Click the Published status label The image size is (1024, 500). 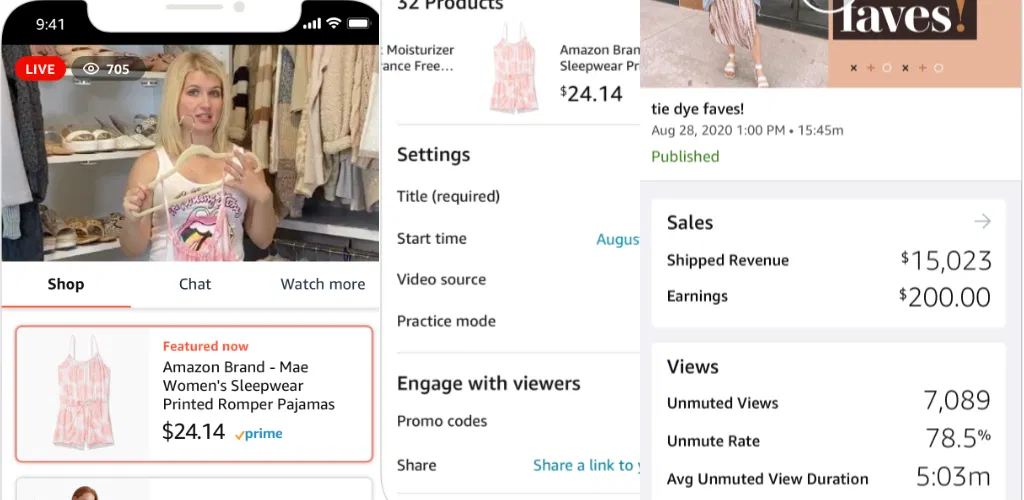685,157
